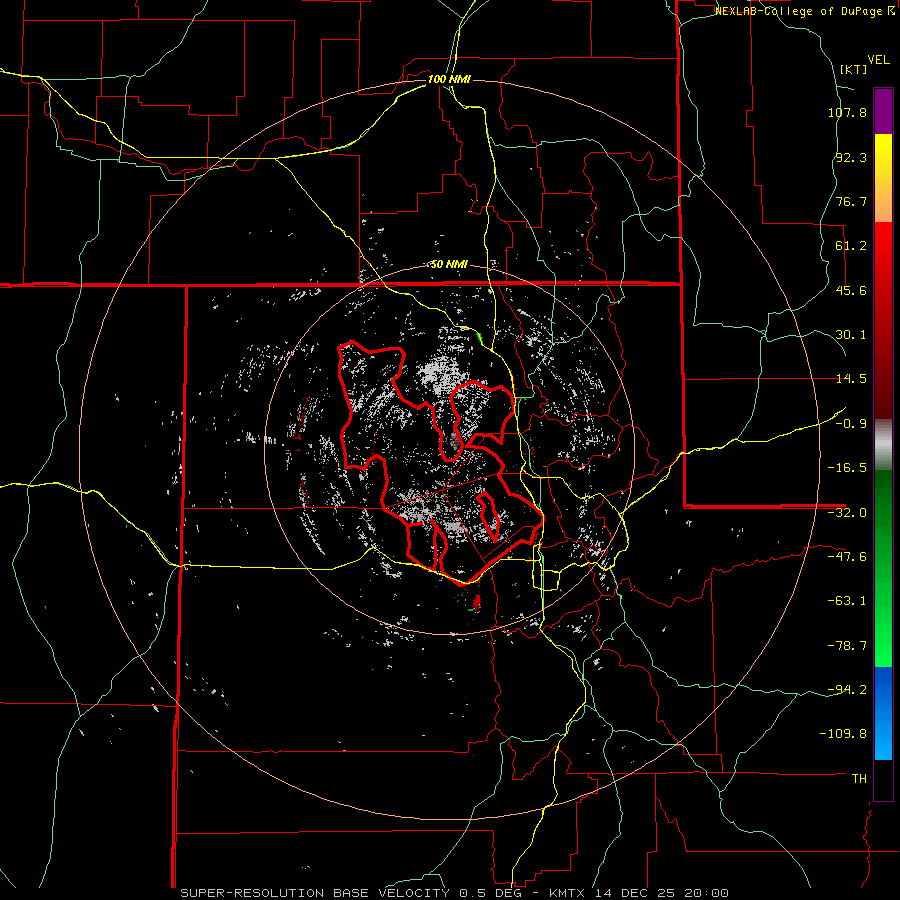Click the small icon after DuPage text
The height and width of the screenshot is (900, 900).
coord(891,11)
